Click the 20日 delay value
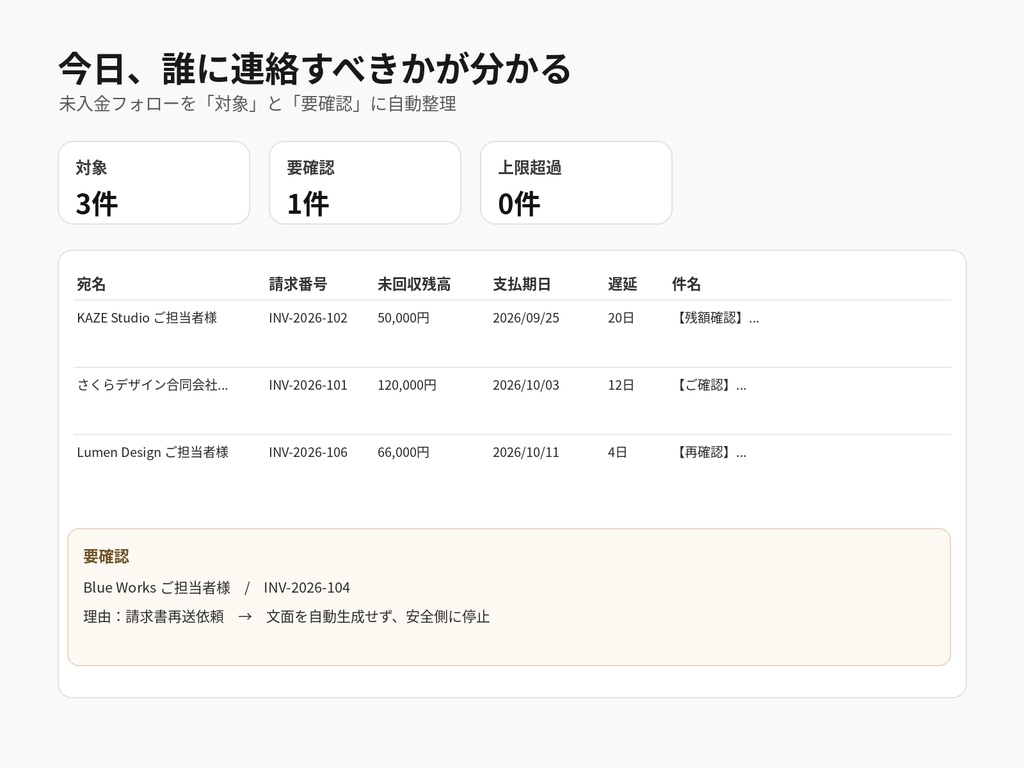Screen dimensions: 1024x768 (x=621, y=318)
